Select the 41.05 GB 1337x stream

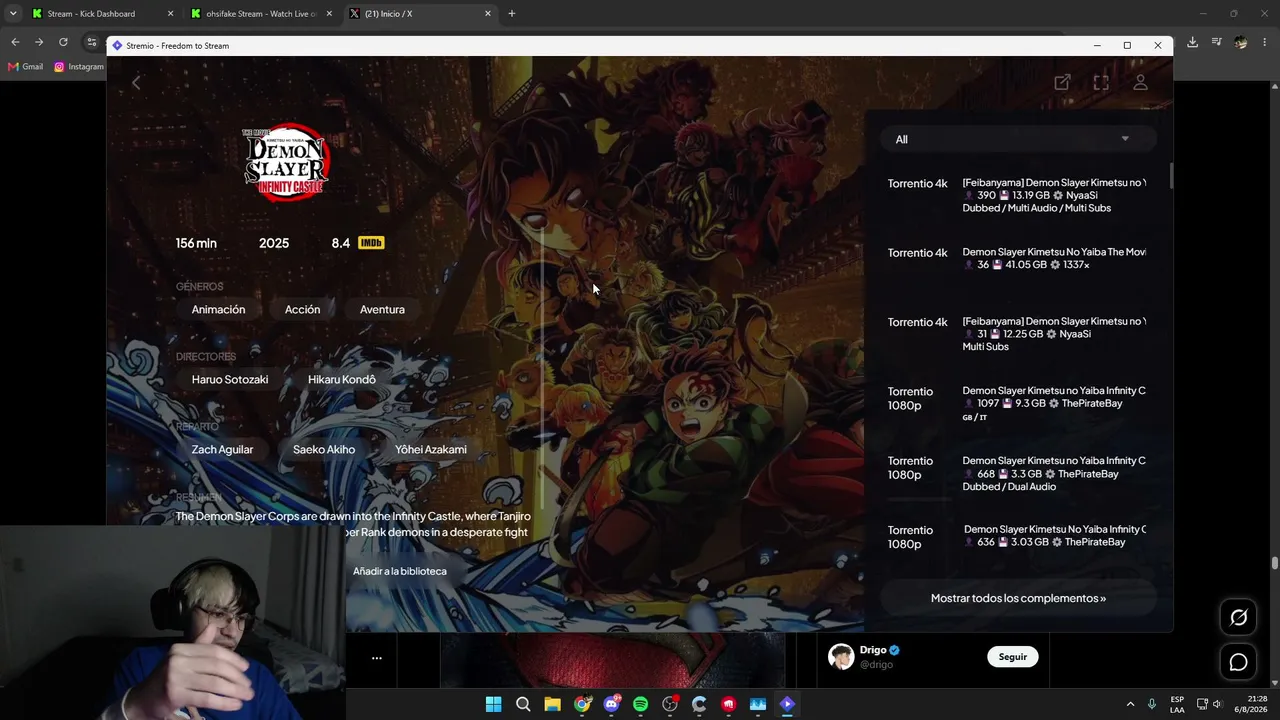[x=1018, y=259]
